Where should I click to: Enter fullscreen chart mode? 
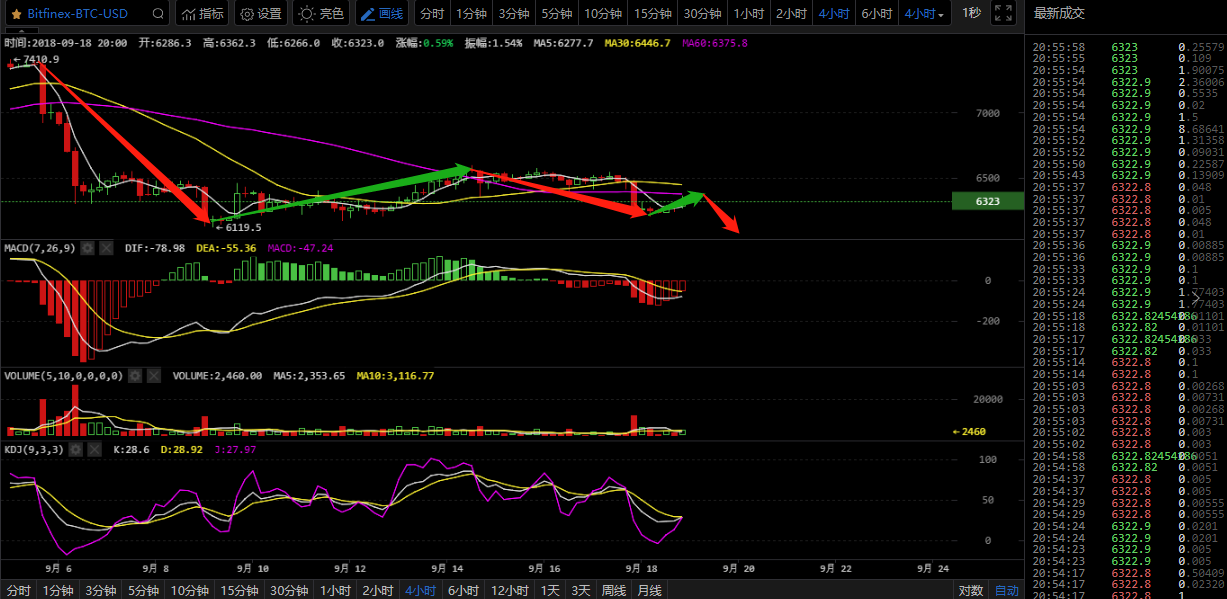pos(1006,13)
